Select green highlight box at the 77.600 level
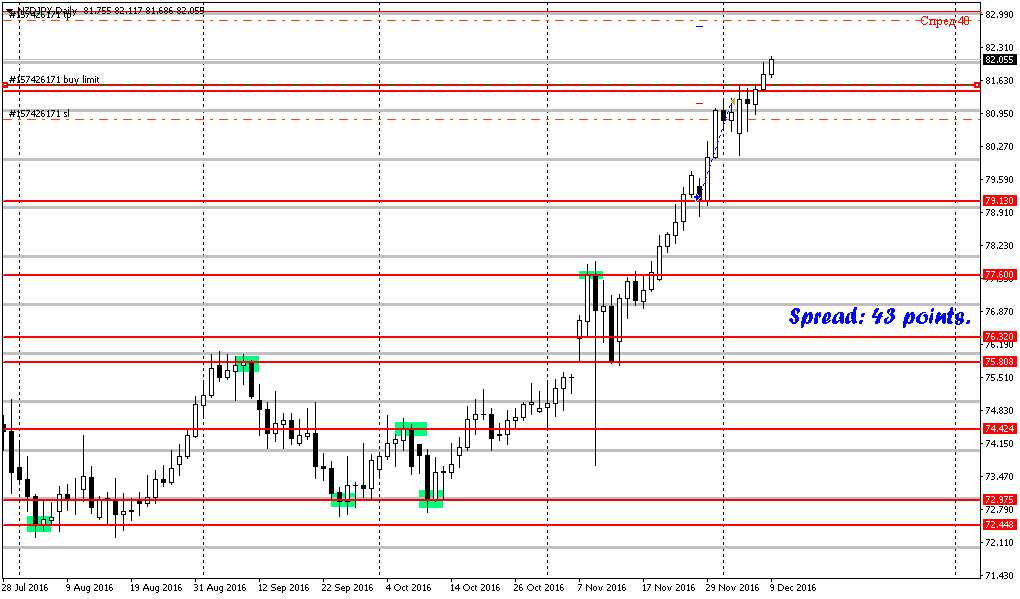This screenshot has height=599, width=1020. pyautogui.click(x=591, y=275)
